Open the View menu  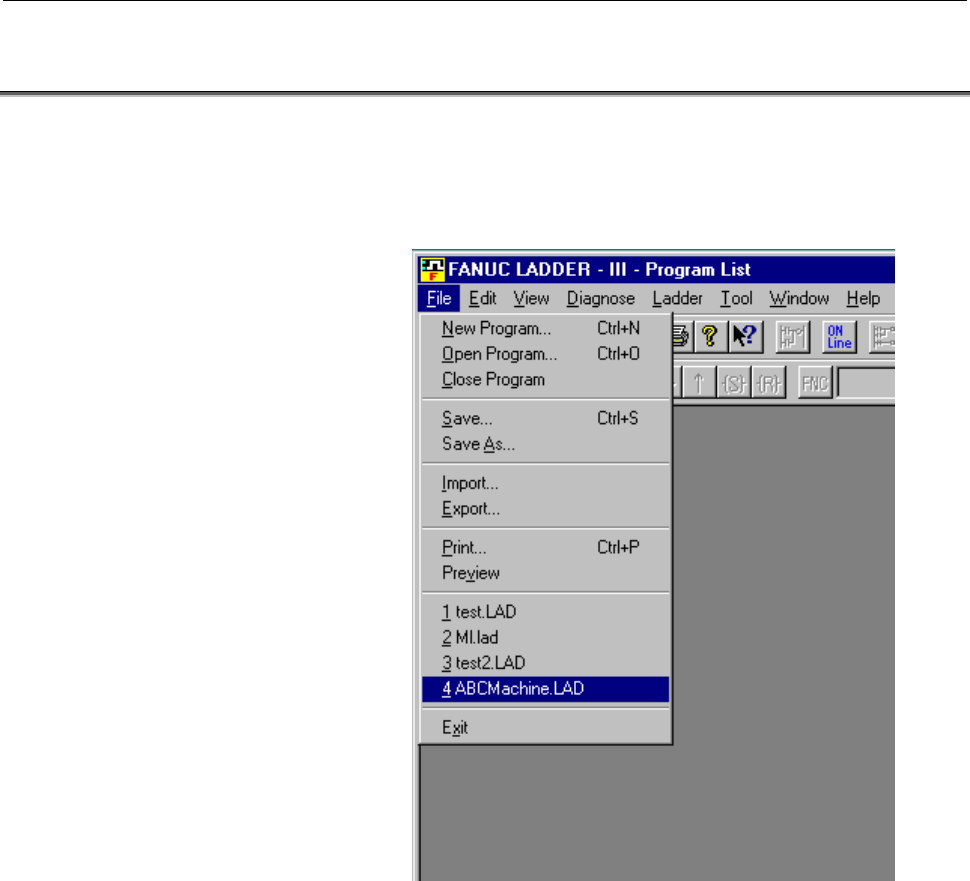[531, 299]
